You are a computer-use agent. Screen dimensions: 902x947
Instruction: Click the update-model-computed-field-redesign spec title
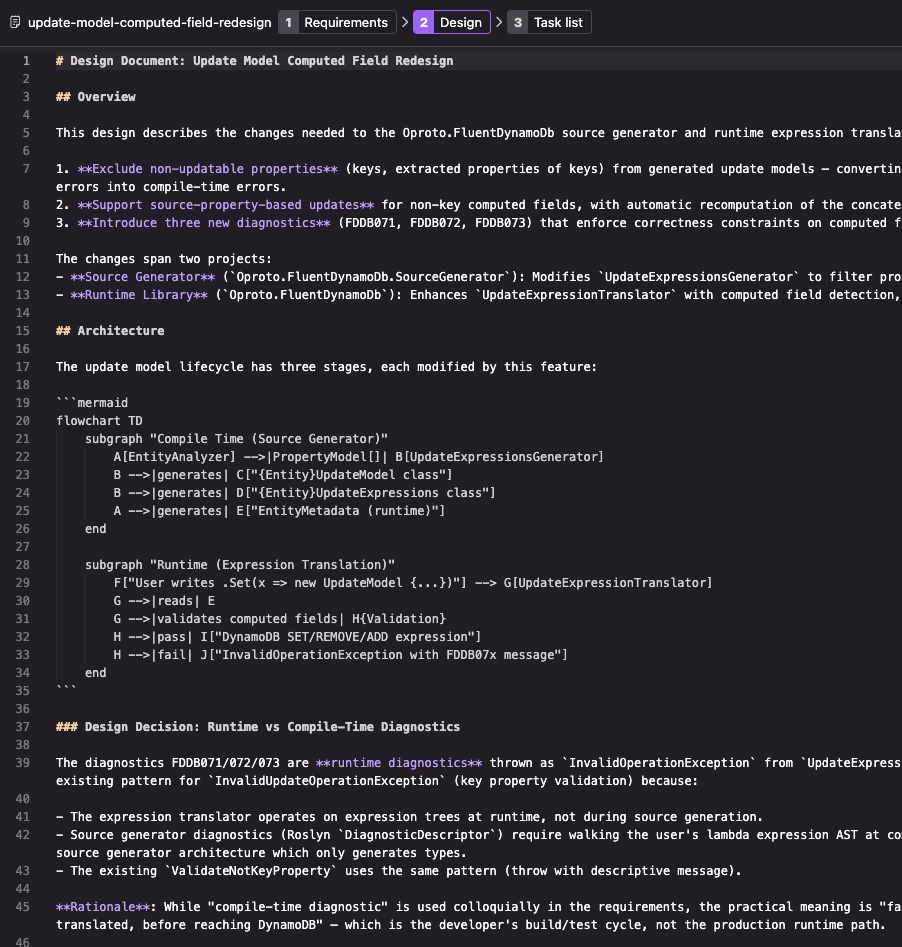pos(149,22)
